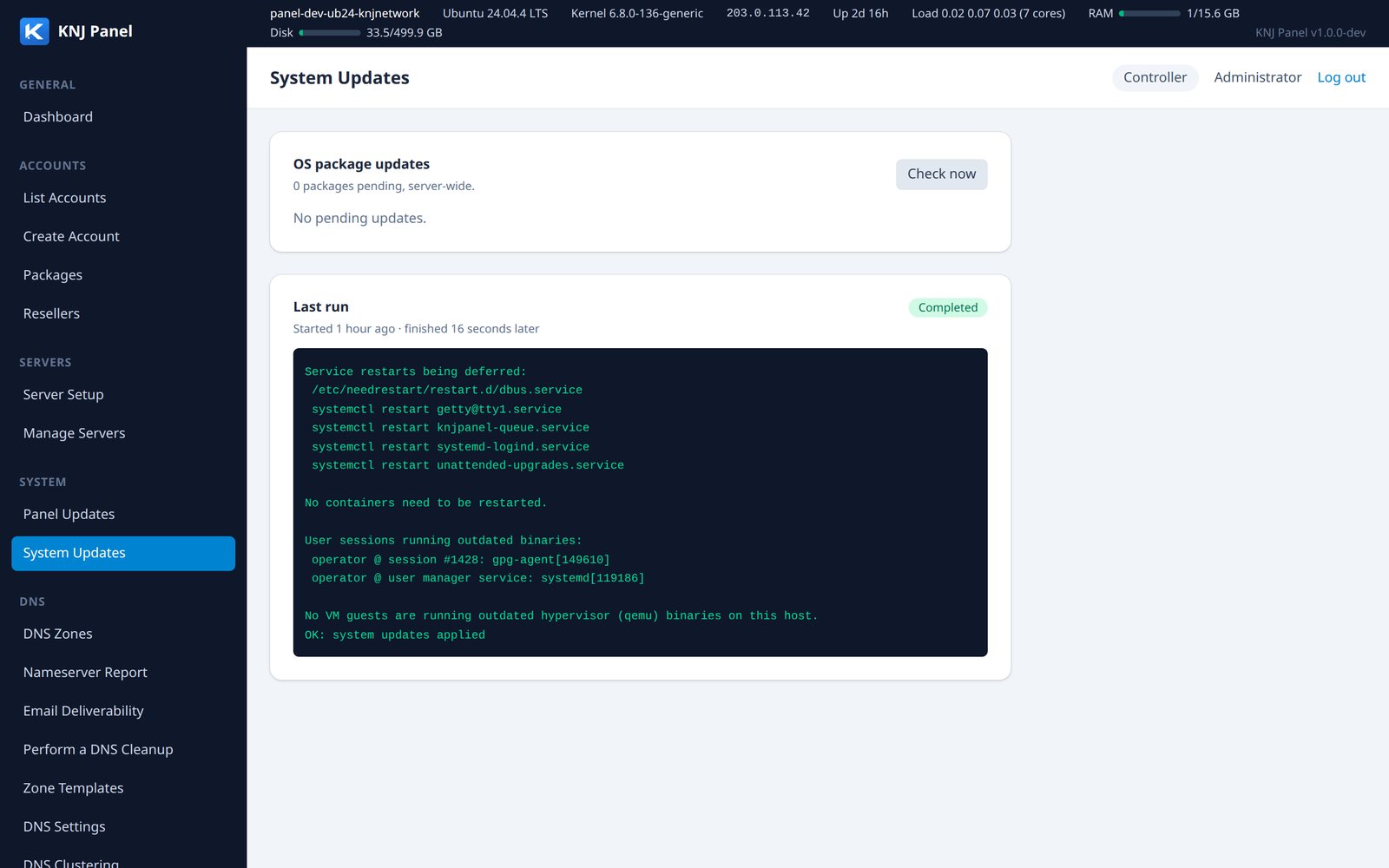
Task: Click the KNJ Panel v1.0.0-dev version
Action: coord(1310,33)
